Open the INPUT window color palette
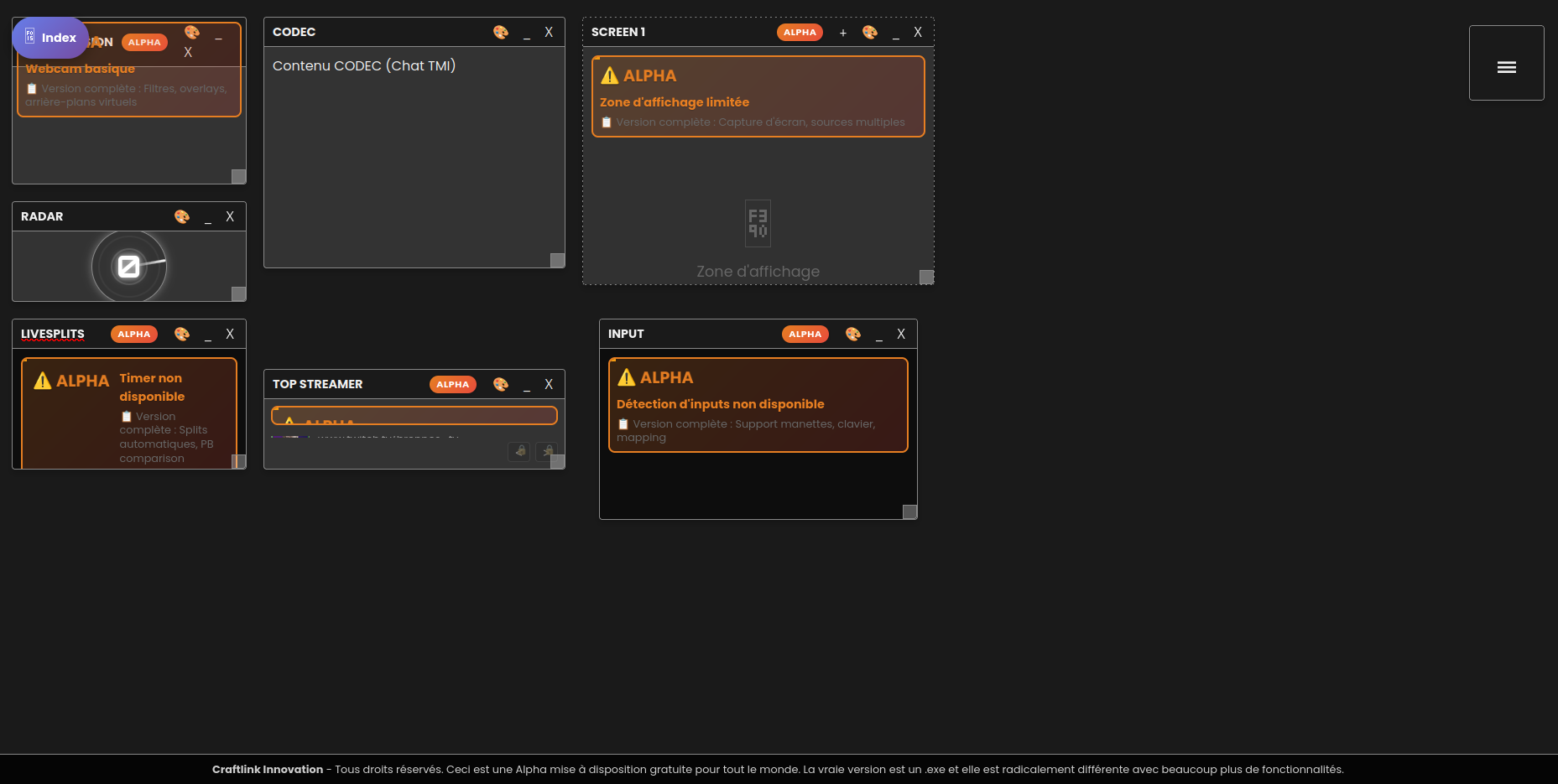Image resolution: width=1558 pixels, height=784 pixels. (853, 334)
